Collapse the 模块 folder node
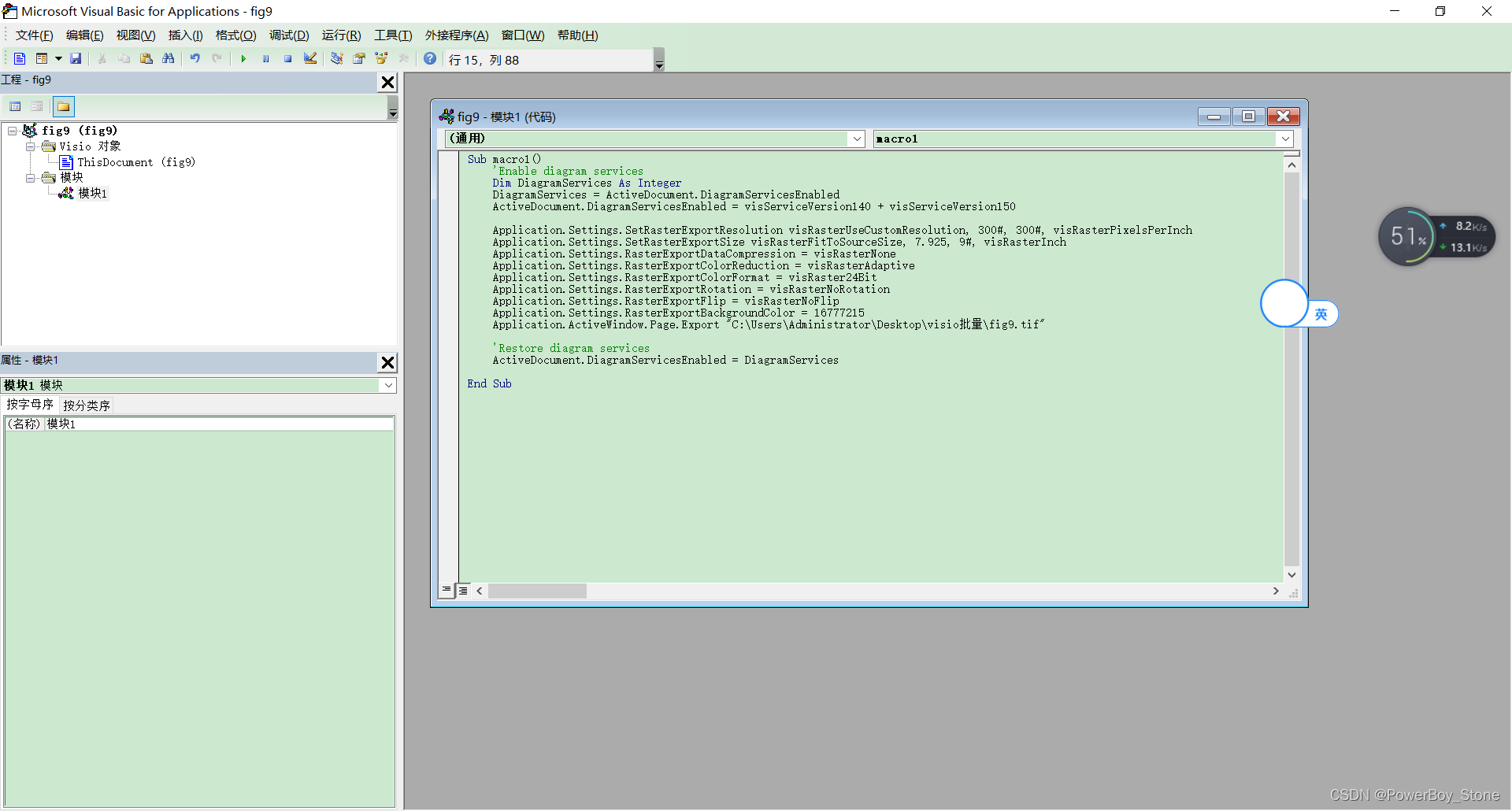Image resolution: width=1512 pixels, height=811 pixels. [30, 178]
